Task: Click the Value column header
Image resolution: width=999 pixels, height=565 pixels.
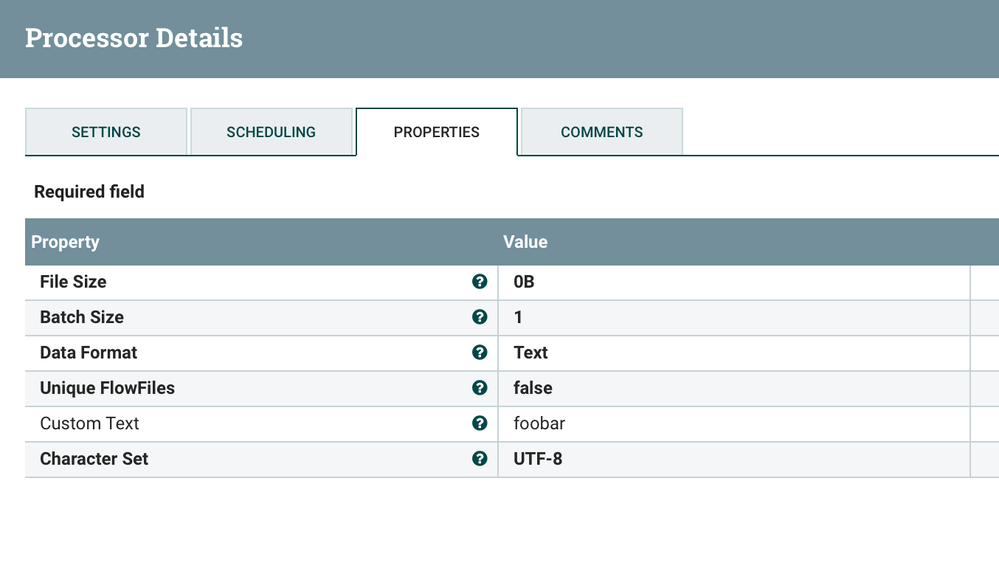Action: pyautogui.click(x=525, y=242)
